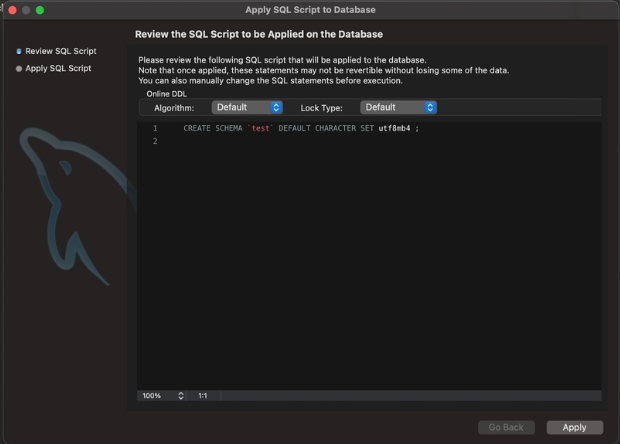Click the blue bullet beside Review SQL Script
Screen dimensions: 620x444
(x=18, y=51)
